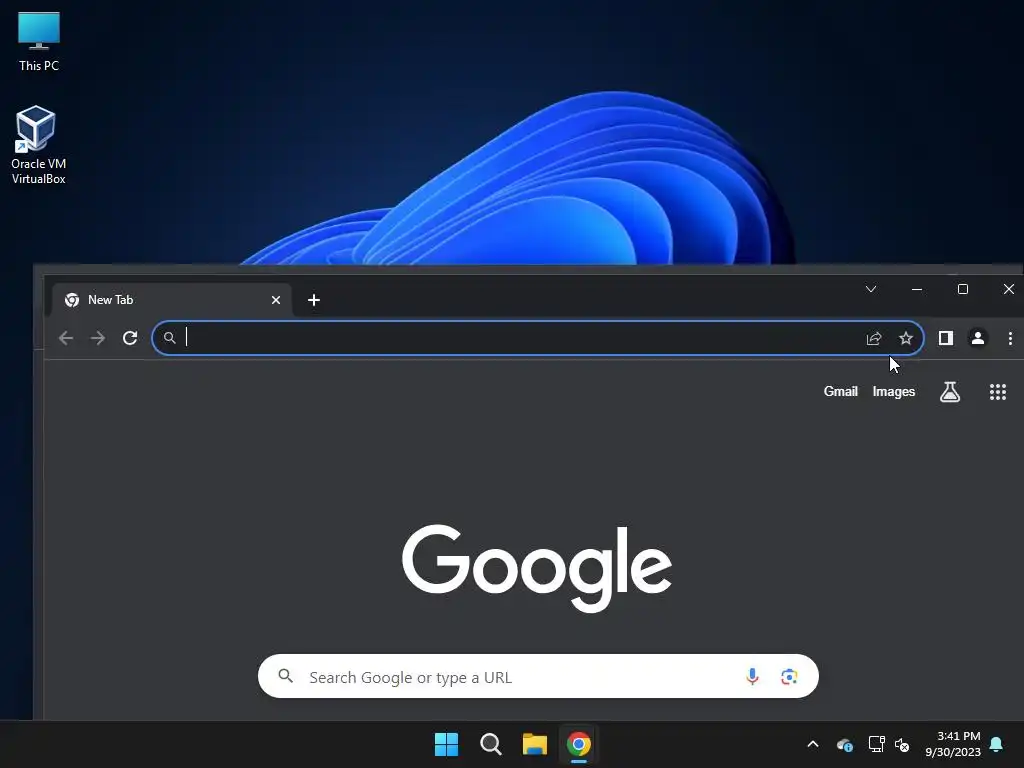The width and height of the screenshot is (1024, 768).
Task: Open clock showing 3:41 PM
Action: 953,744
